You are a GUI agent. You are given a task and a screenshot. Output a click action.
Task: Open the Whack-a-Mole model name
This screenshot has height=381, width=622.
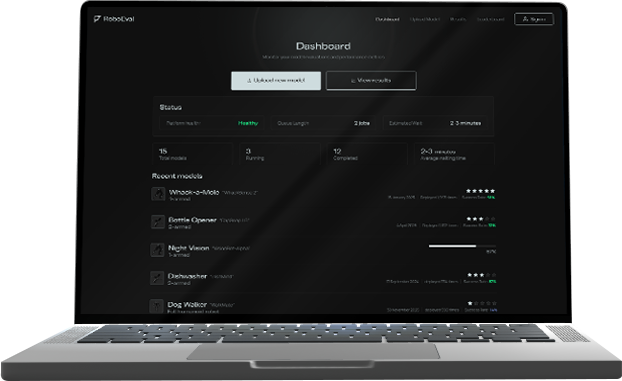[x=194, y=192]
